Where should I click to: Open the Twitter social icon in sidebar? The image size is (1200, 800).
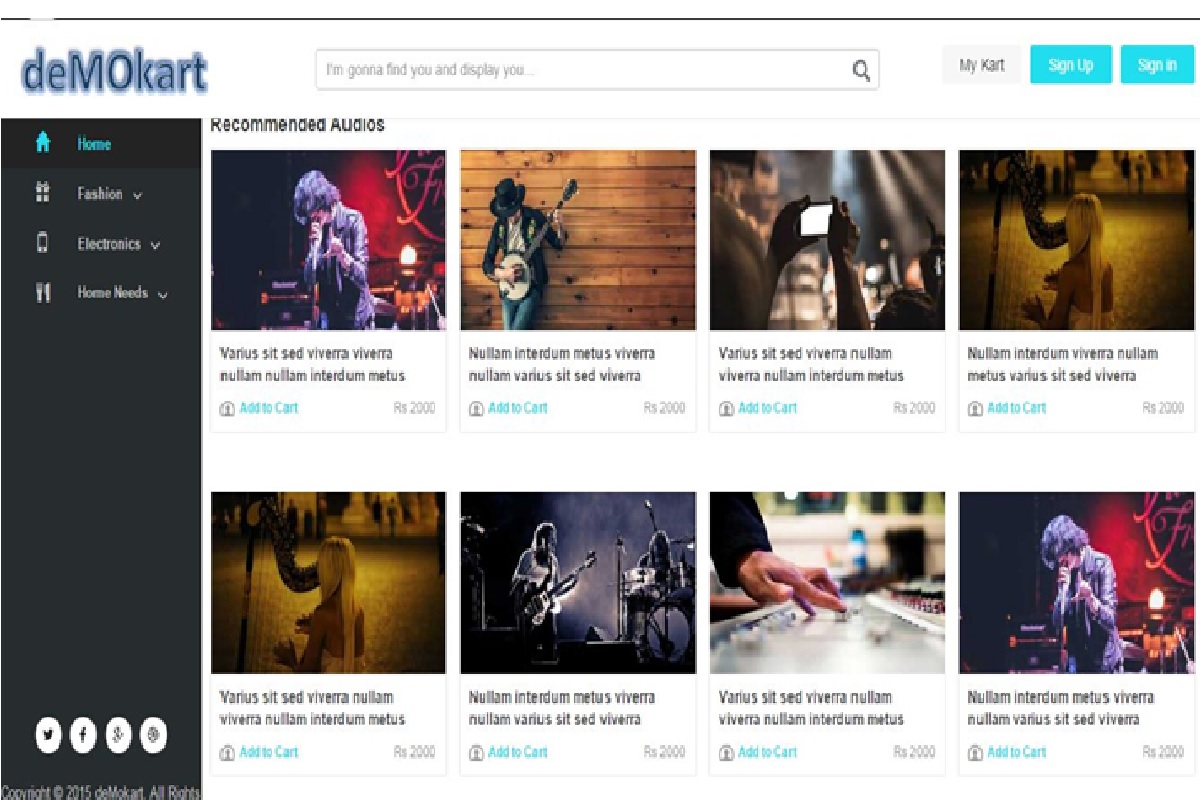tap(48, 735)
